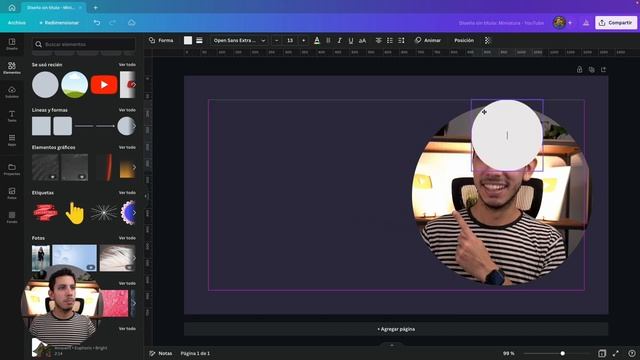Open a new browser tab with plus
Image resolution: width=640 pixels, height=360 pixels.
[x=96, y=7]
